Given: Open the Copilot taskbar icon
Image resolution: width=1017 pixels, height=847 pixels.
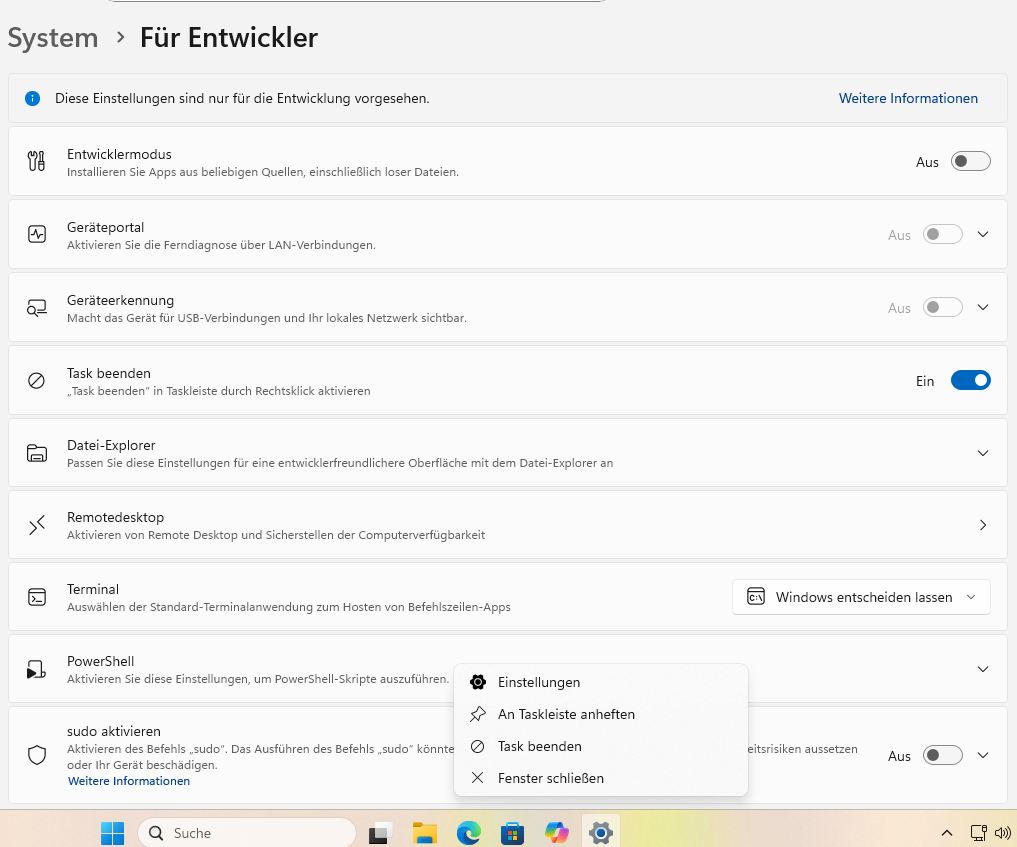Looking at the screenshot, I should pos(557,832).
